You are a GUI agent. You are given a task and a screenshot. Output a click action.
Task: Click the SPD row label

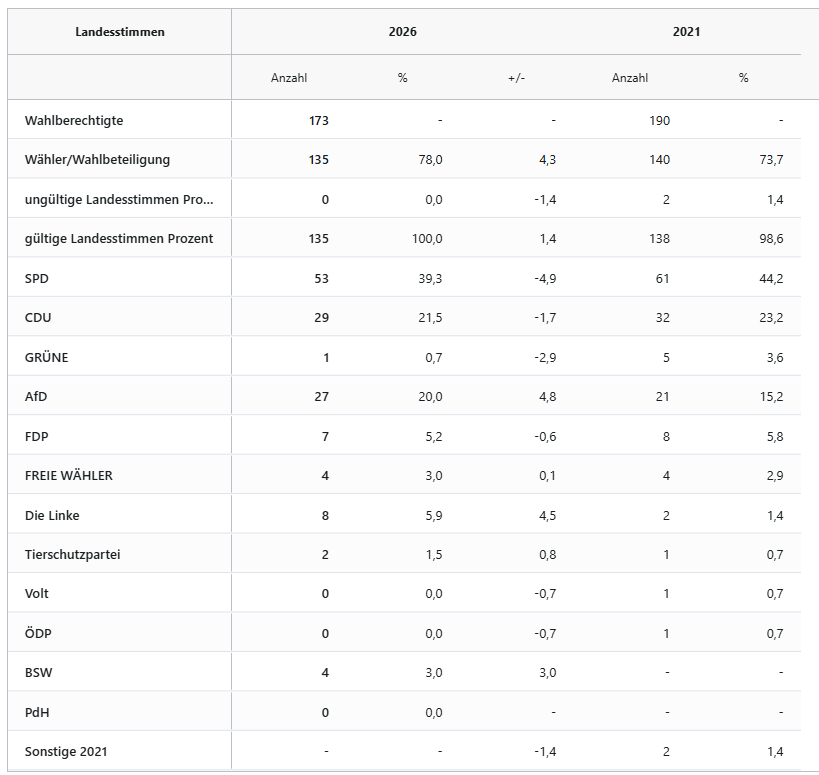[37, 278]
